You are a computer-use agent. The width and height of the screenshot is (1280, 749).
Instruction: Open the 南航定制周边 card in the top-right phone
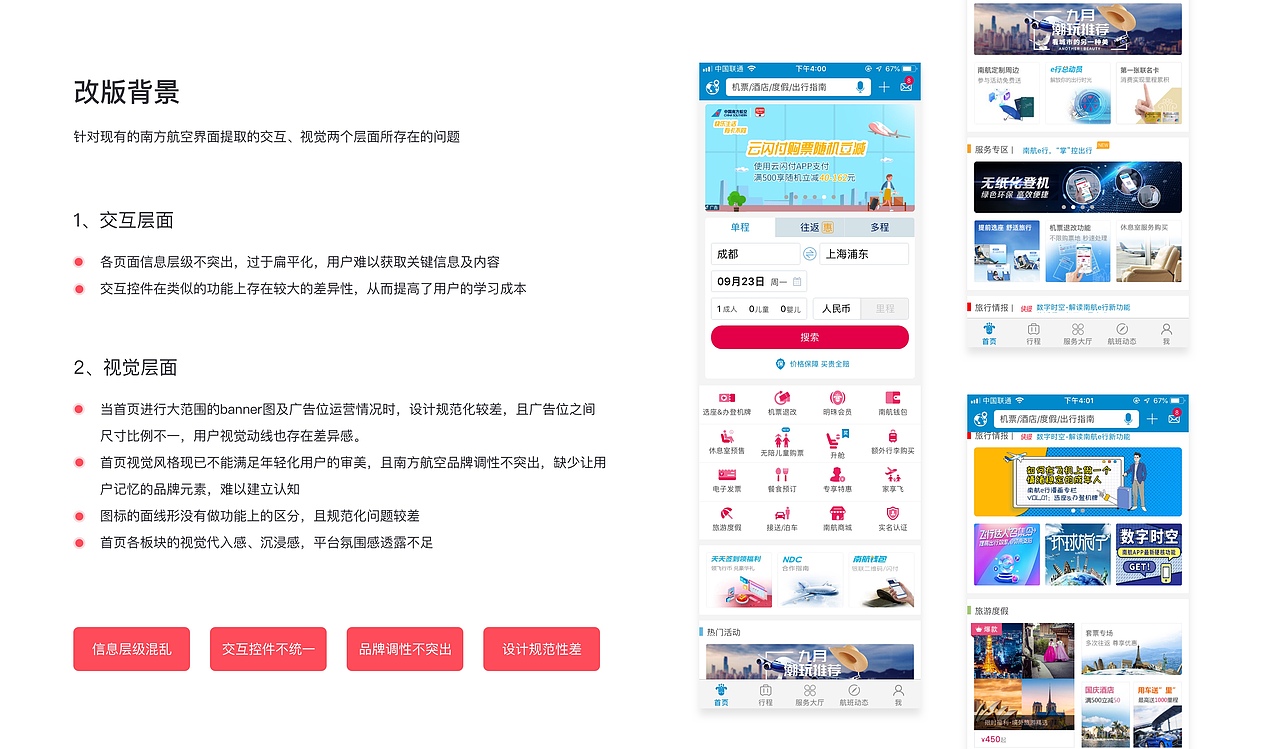pyautogui.click(x=1006, y=94)
